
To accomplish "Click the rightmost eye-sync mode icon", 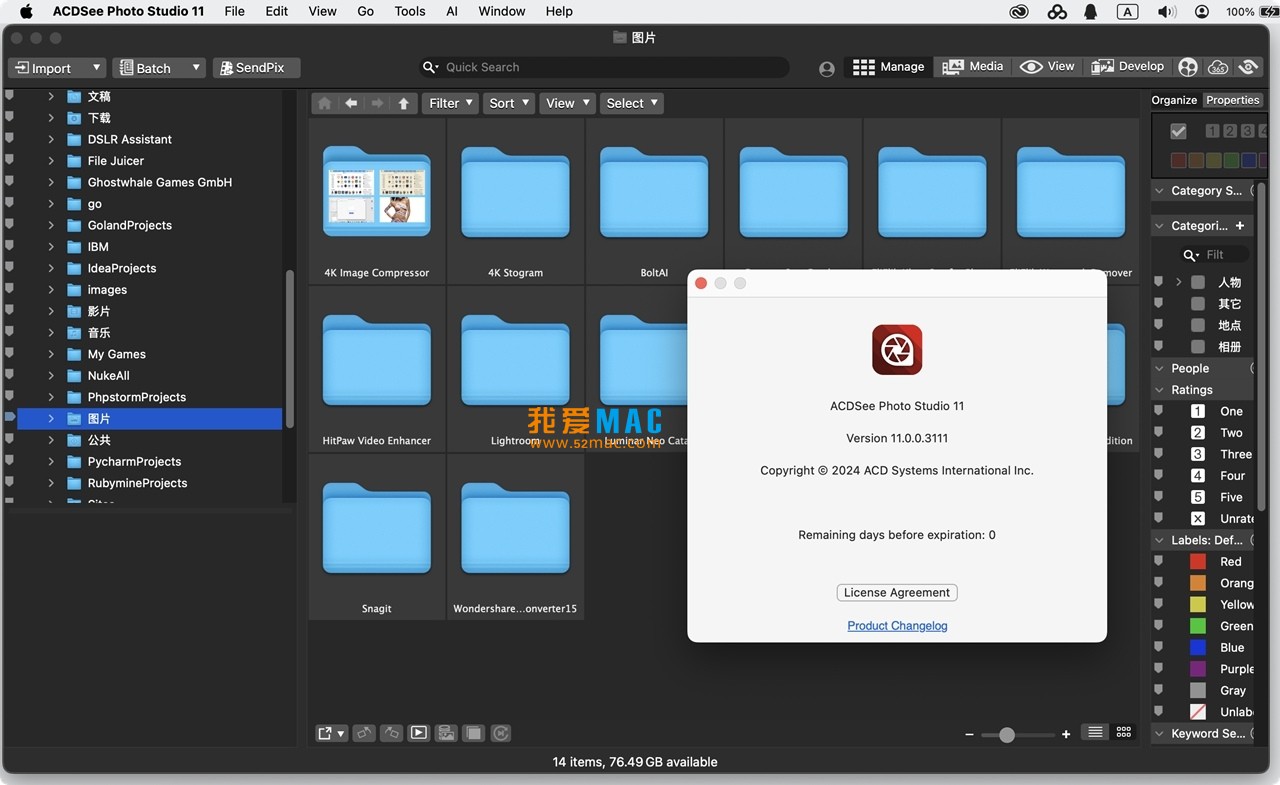I will [1248, 67].
